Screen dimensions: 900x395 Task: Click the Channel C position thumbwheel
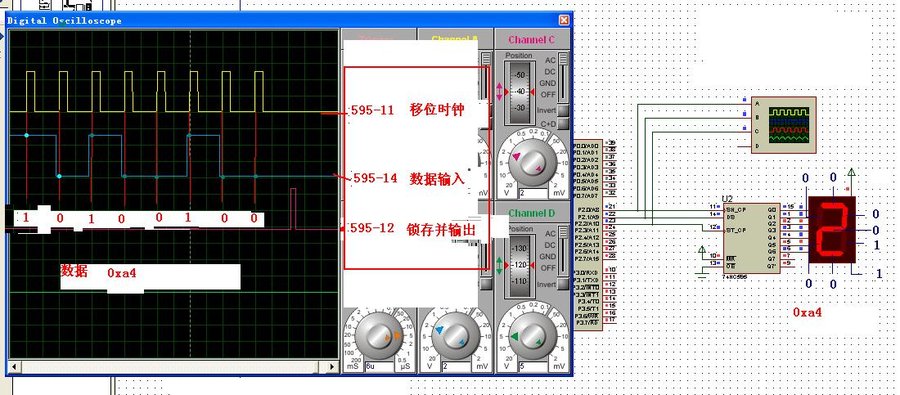pyautogui.click(x=519, y=92)
